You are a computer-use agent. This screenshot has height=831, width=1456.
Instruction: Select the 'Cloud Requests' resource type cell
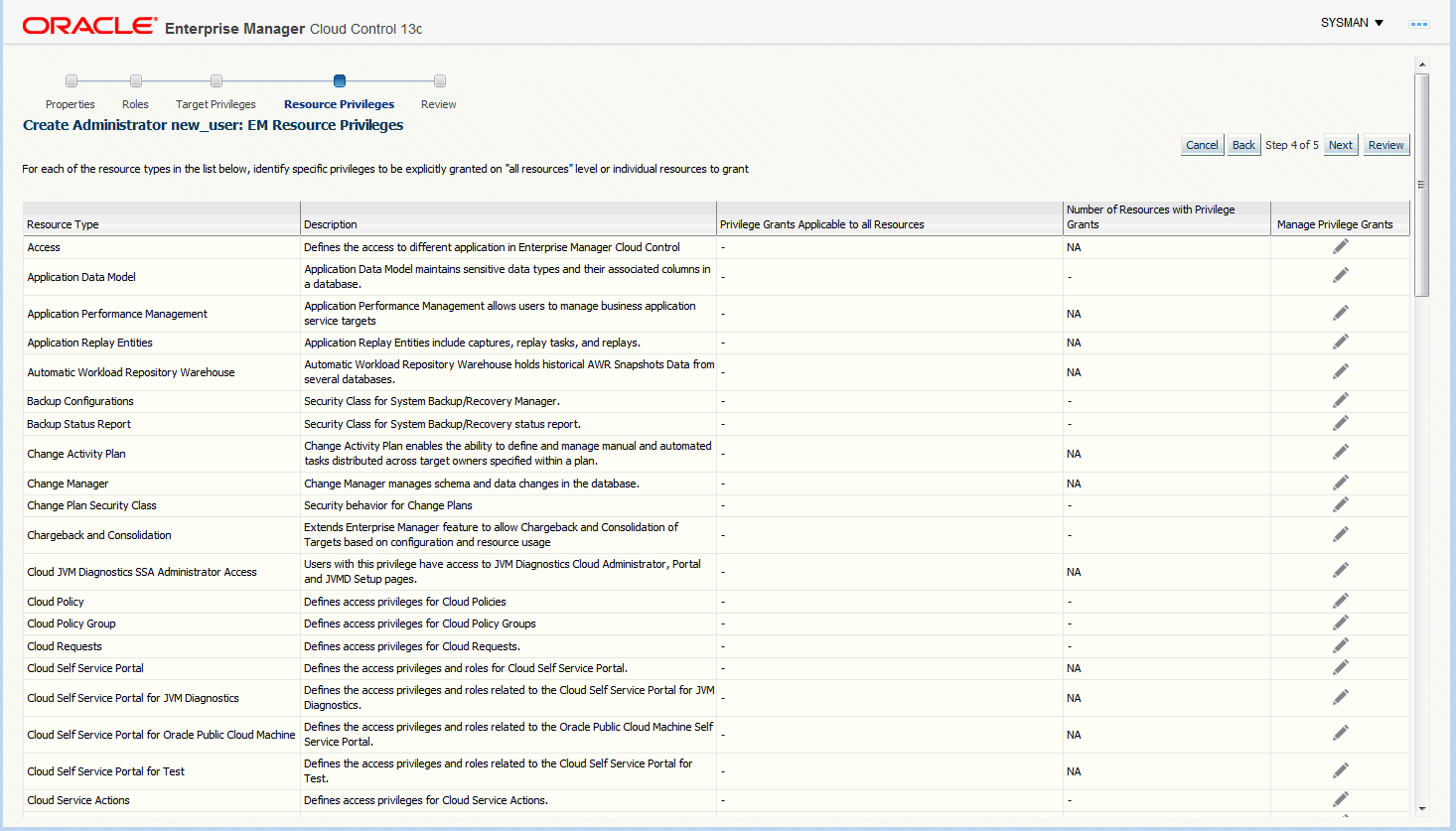pos(162,646)
